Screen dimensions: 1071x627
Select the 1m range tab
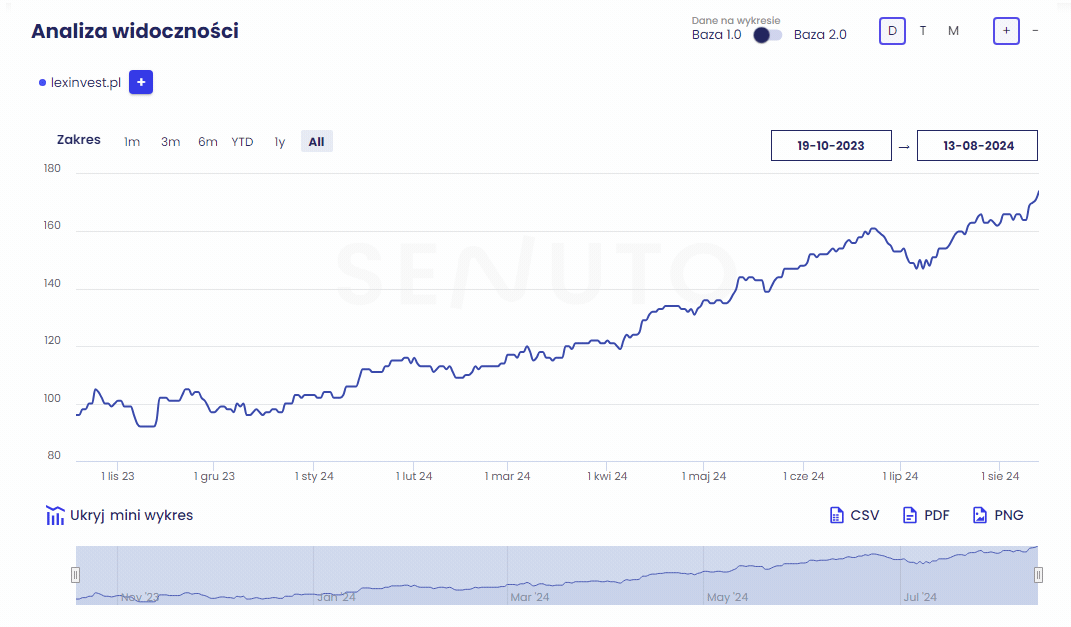pyautogui.click(x=132, y=142)
